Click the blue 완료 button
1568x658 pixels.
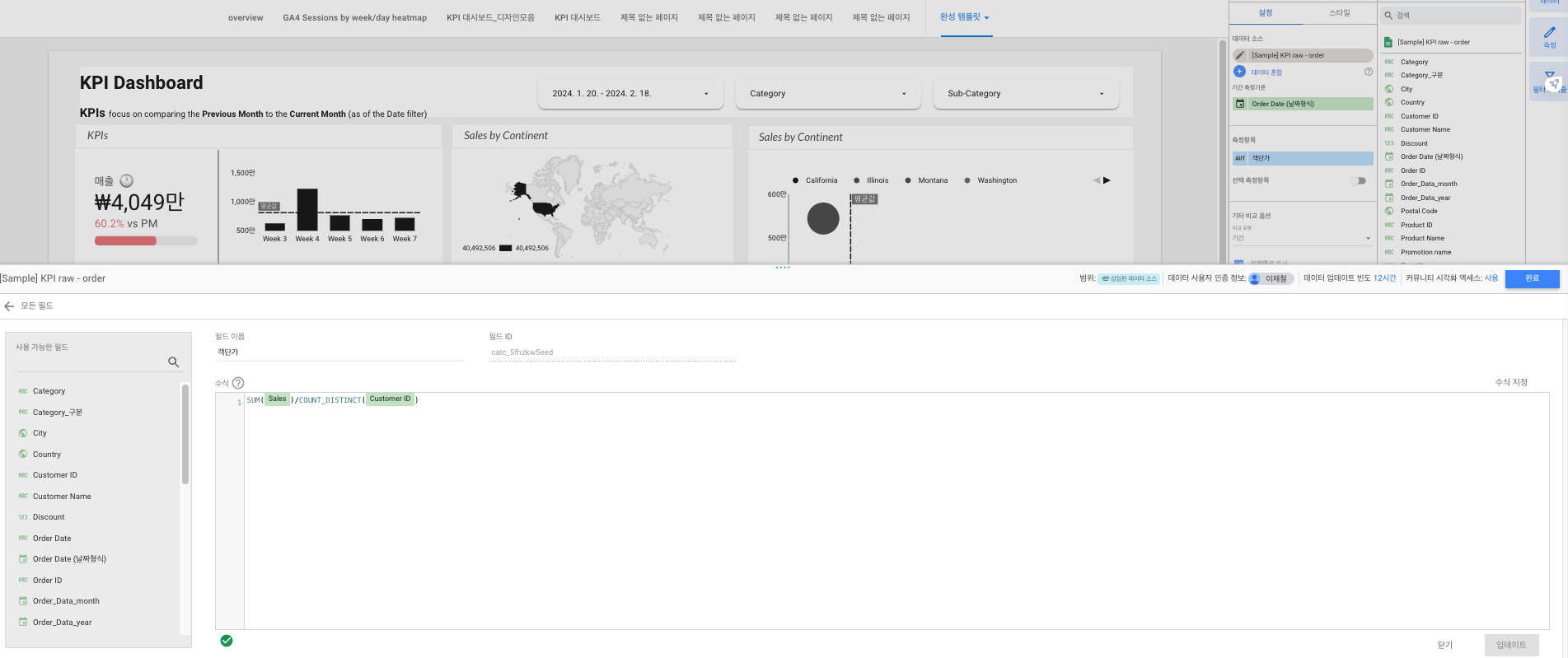(x=1532, y=278)
